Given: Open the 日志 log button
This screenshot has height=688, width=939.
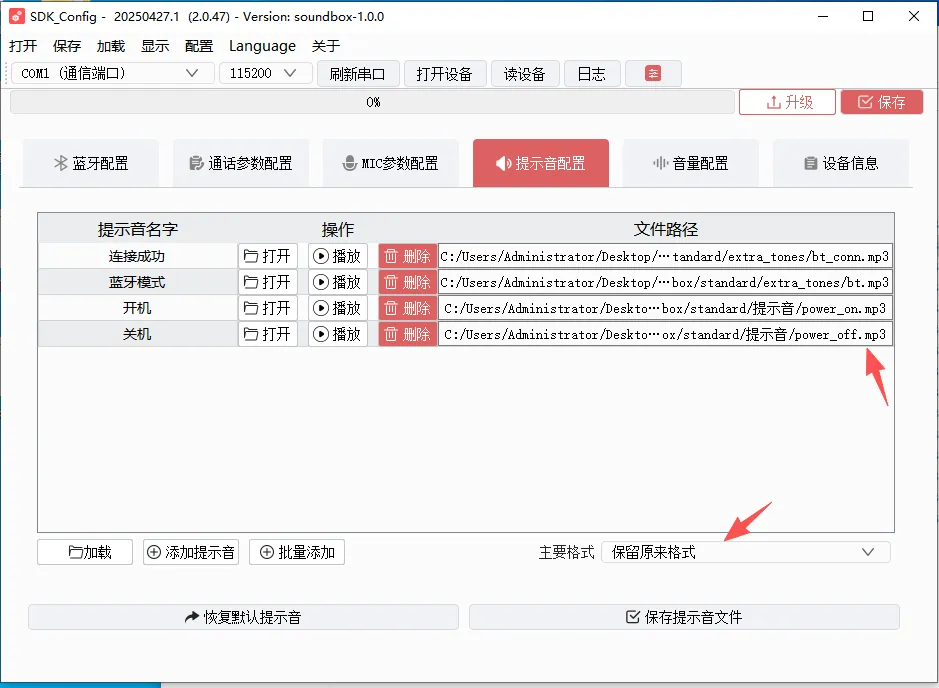Looking at the screenshot, I should click(592, 74).
